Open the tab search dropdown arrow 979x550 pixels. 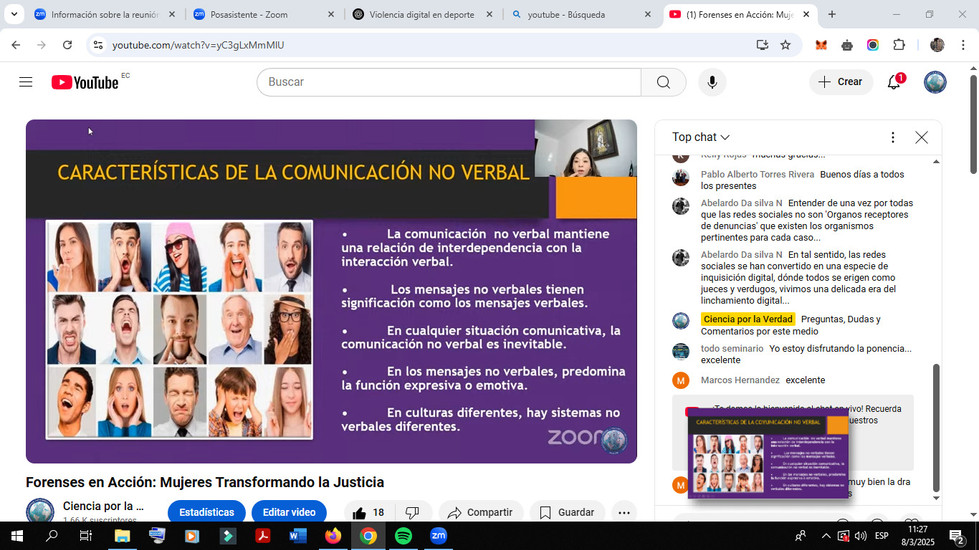14,14
